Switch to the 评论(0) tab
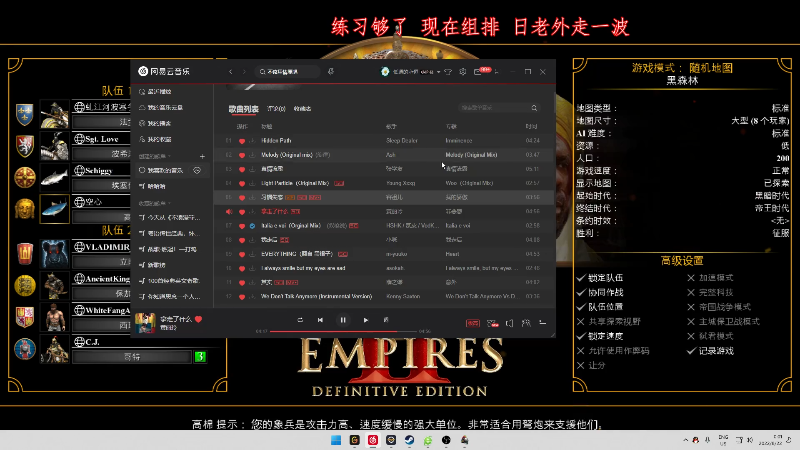The height and width of the screenshot is (450, 800). [x=276, y=109]
